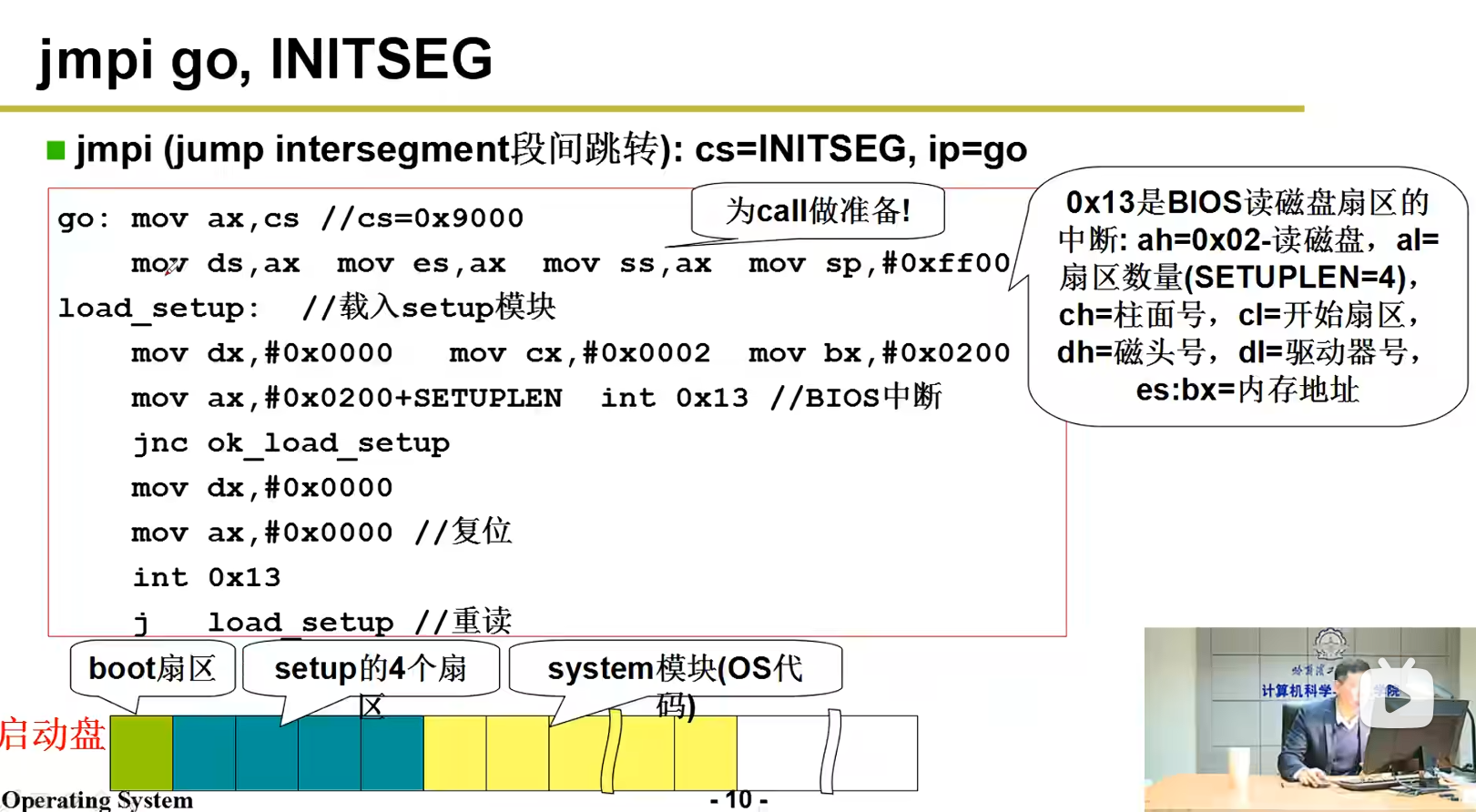
Task: Click the BIOS 0x13 interrupt explanation bubble
Action: [1247, 296]
